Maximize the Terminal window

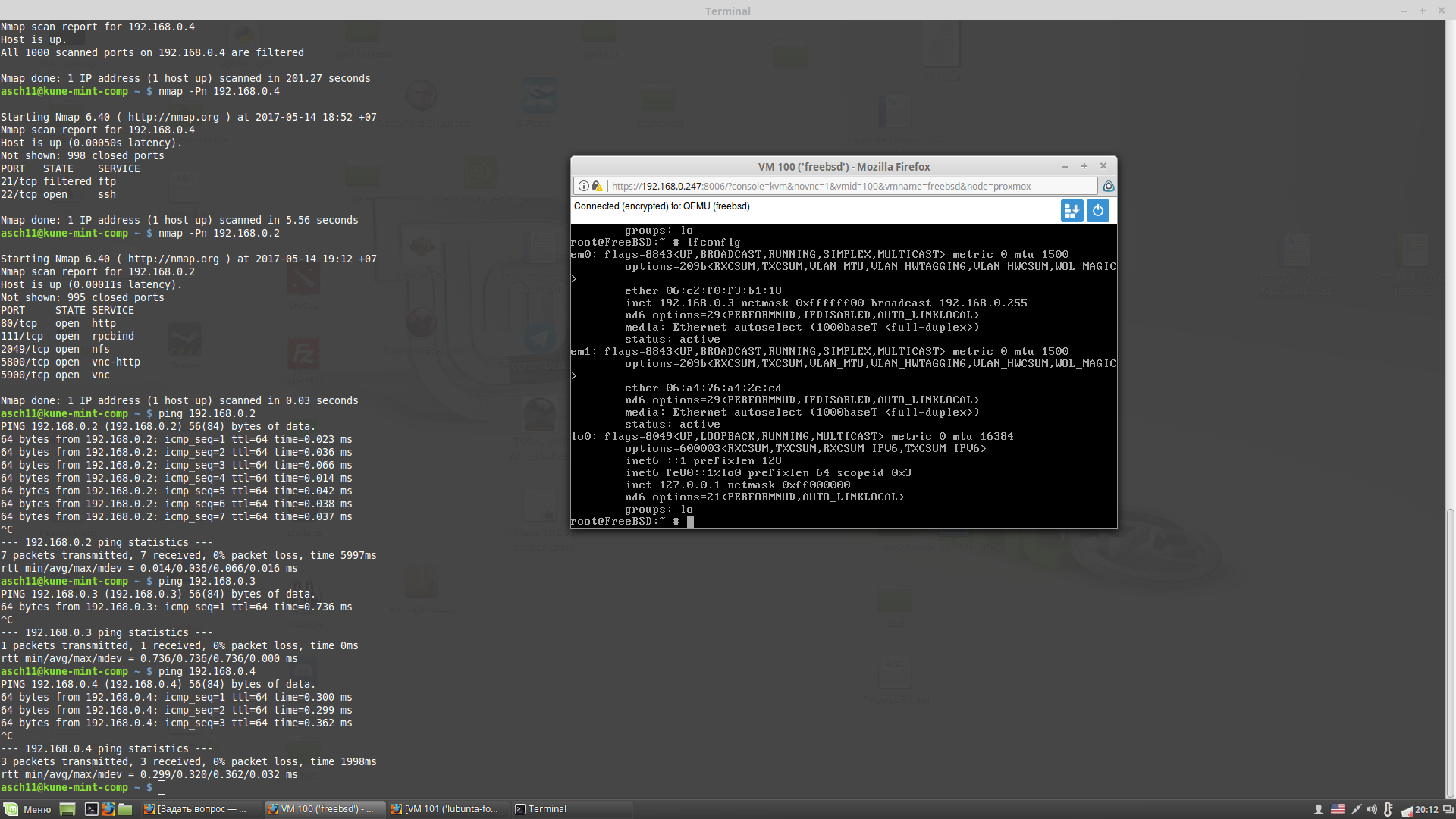(x=1423, y=11)
